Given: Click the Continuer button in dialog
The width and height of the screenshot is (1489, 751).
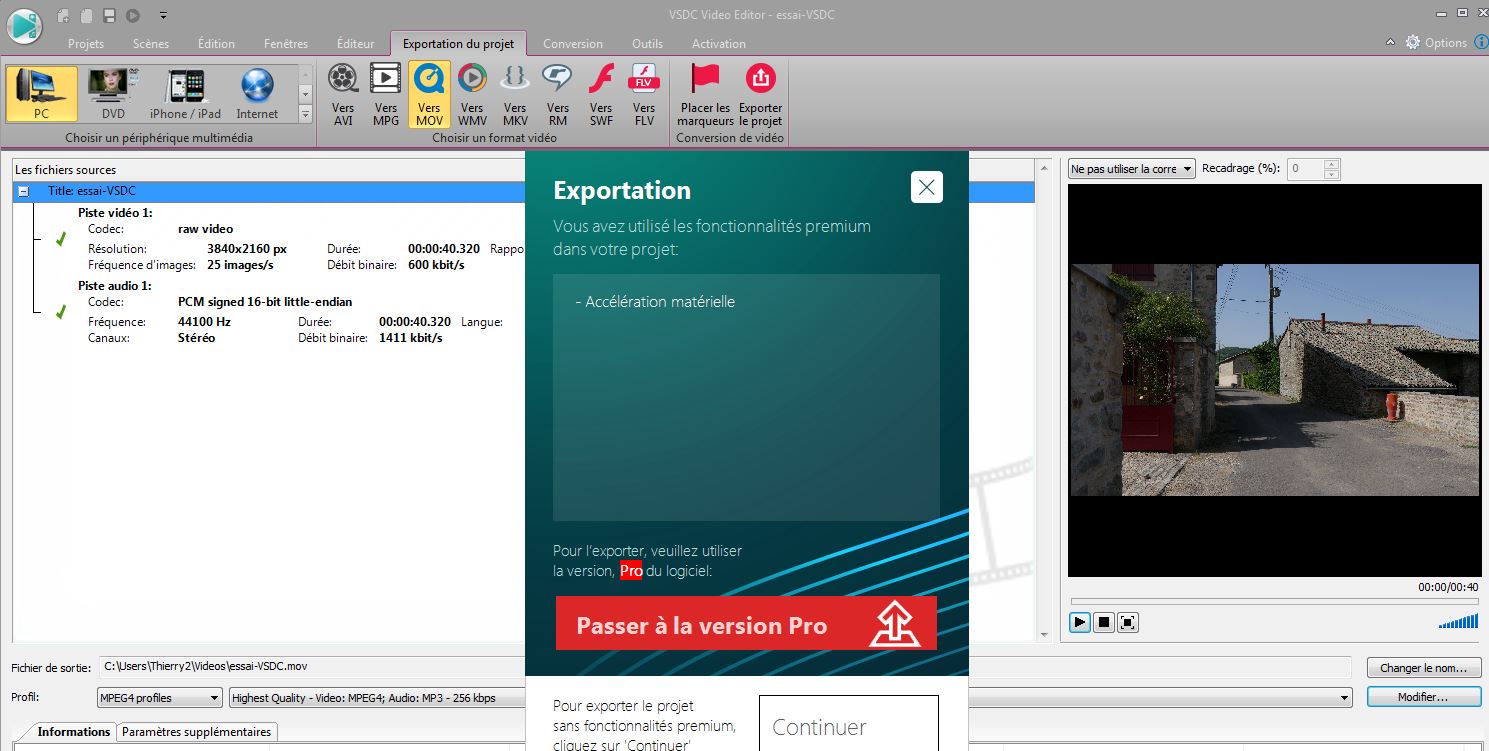Looking at the screenshot, I should pos(848,725).
